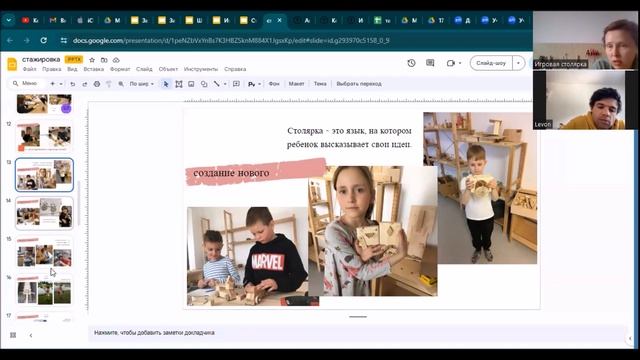Click the Выбрать переход button
The width and height of the screenshot is (640, 360).
point(359,84)
